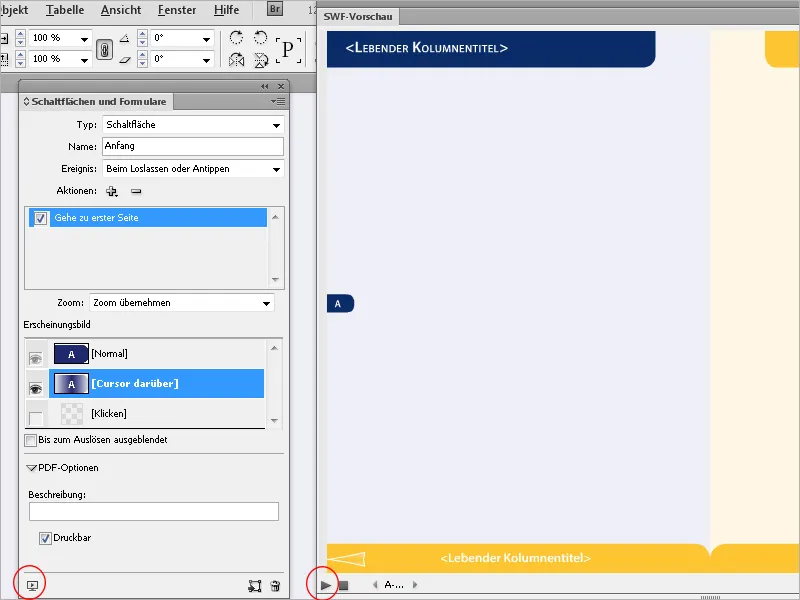Convert button to object icon
800x600 pixels.
point(255,586)
